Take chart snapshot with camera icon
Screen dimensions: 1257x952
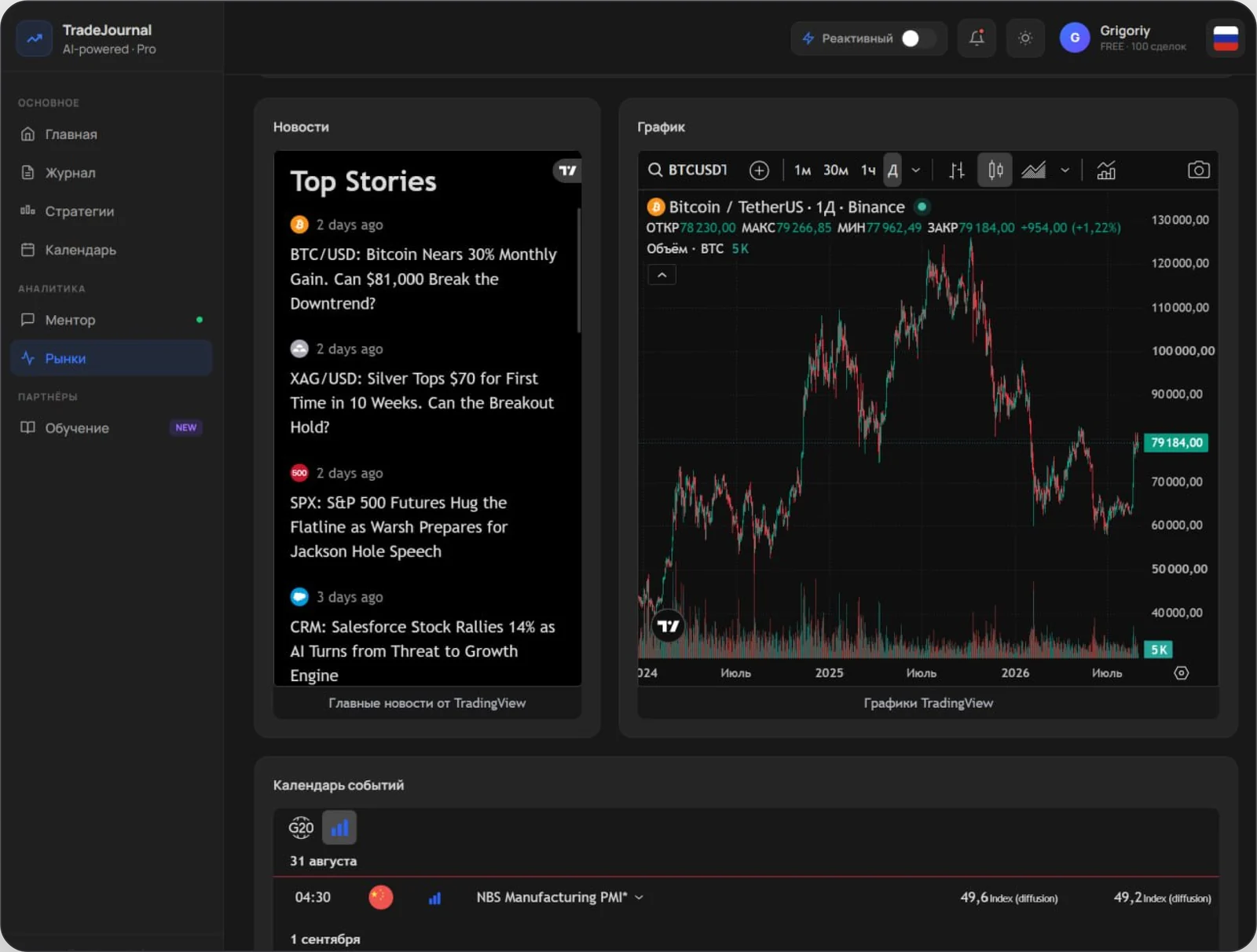click(1198, 170)
